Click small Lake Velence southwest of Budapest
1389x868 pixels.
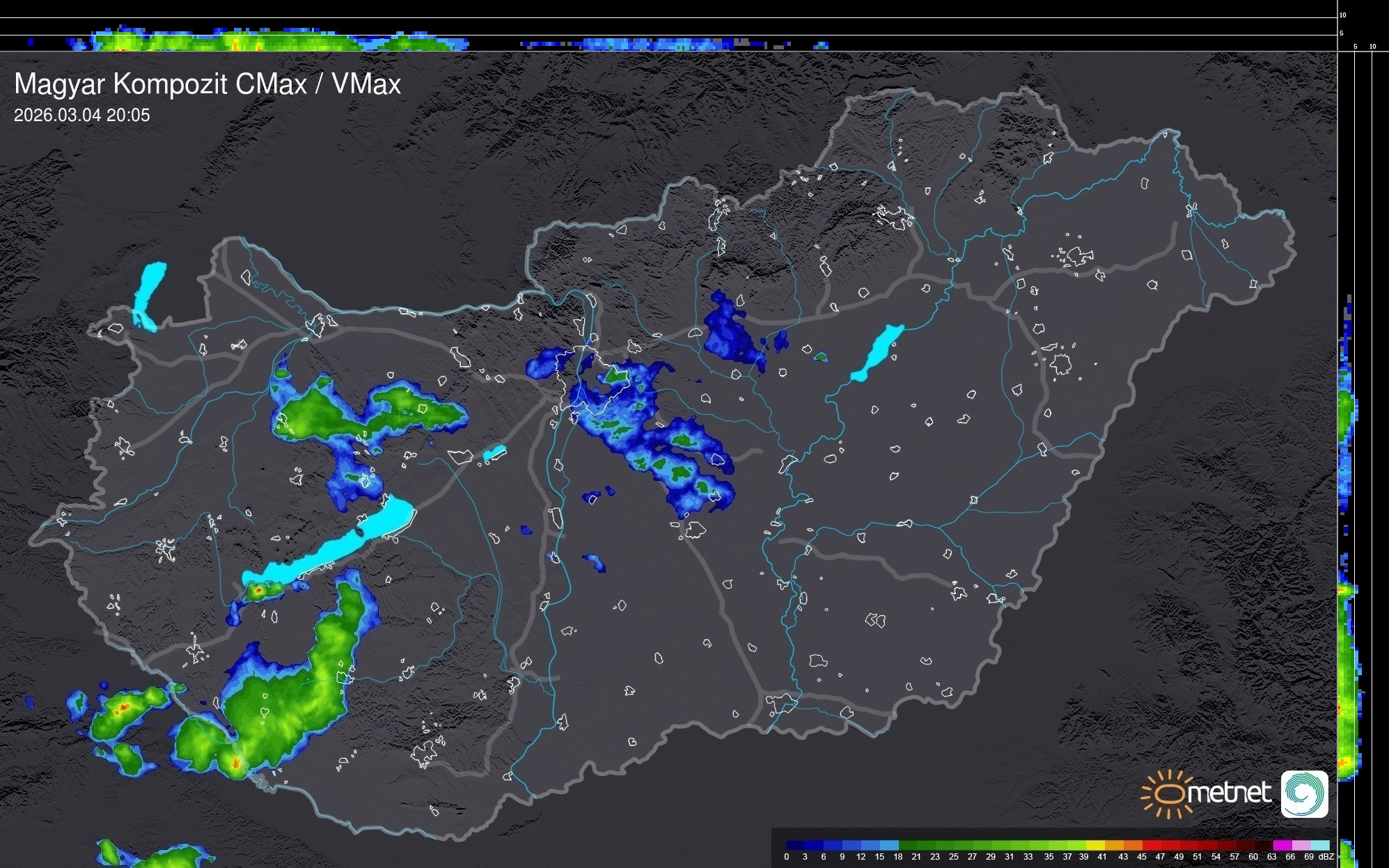pyautogui.click(x=494, y=453)
